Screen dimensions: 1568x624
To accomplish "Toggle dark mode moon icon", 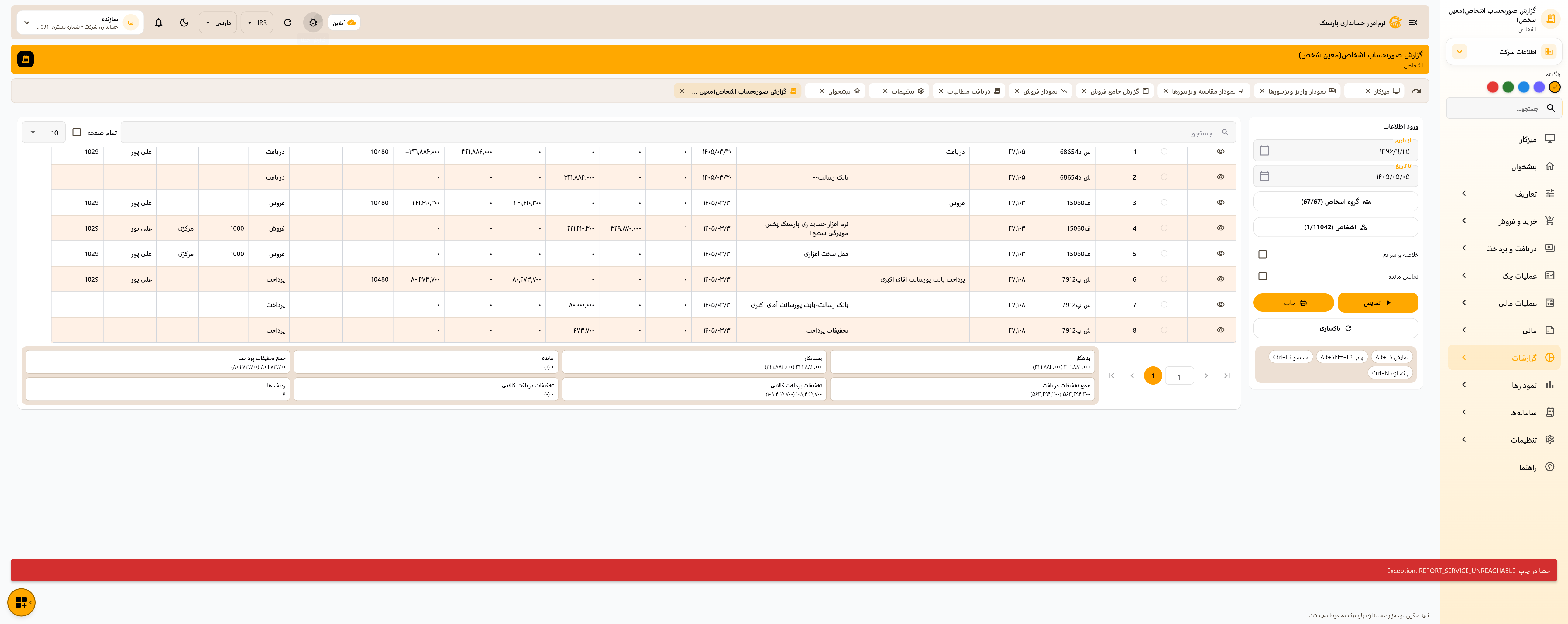I will 184,22.
